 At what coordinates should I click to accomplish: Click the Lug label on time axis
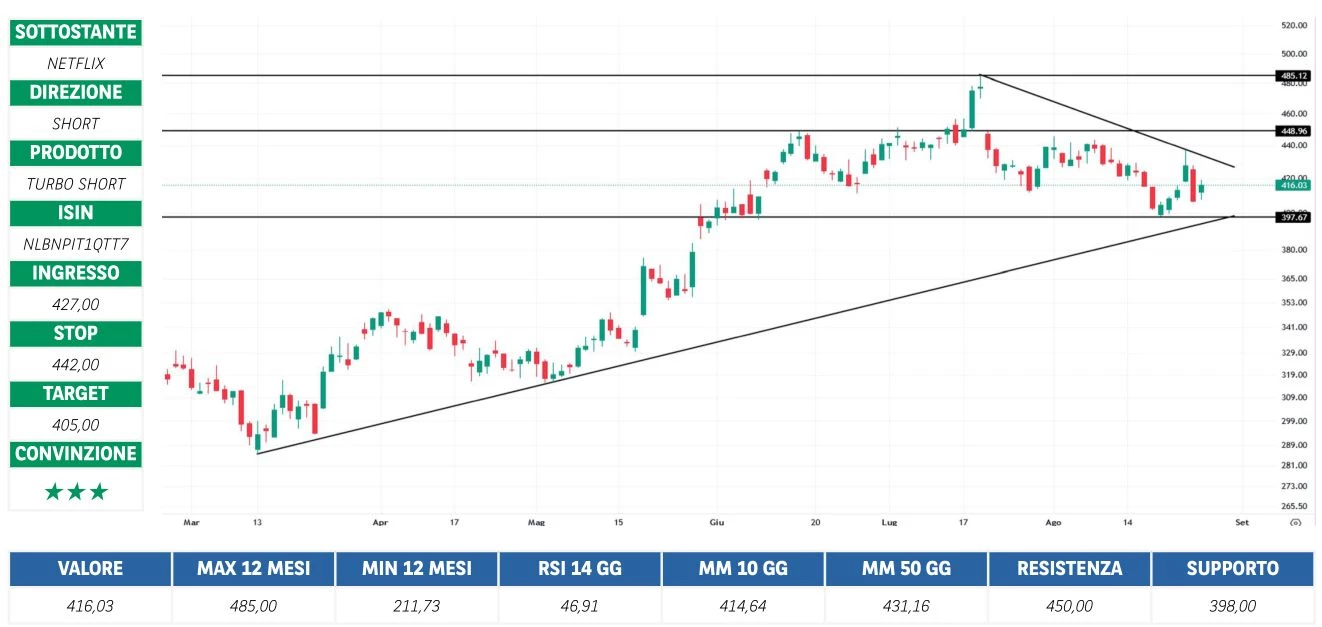pos(889,522)
